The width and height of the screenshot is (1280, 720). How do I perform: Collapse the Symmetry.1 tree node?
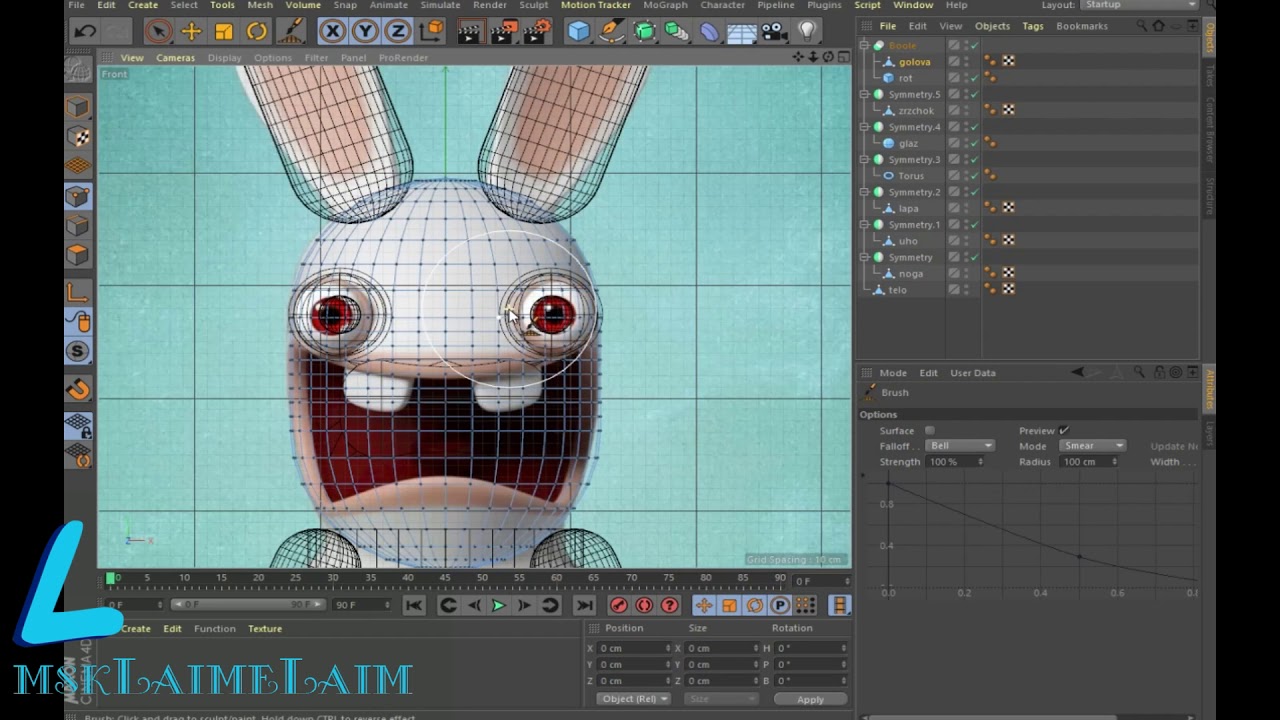[x=864, y=224]
